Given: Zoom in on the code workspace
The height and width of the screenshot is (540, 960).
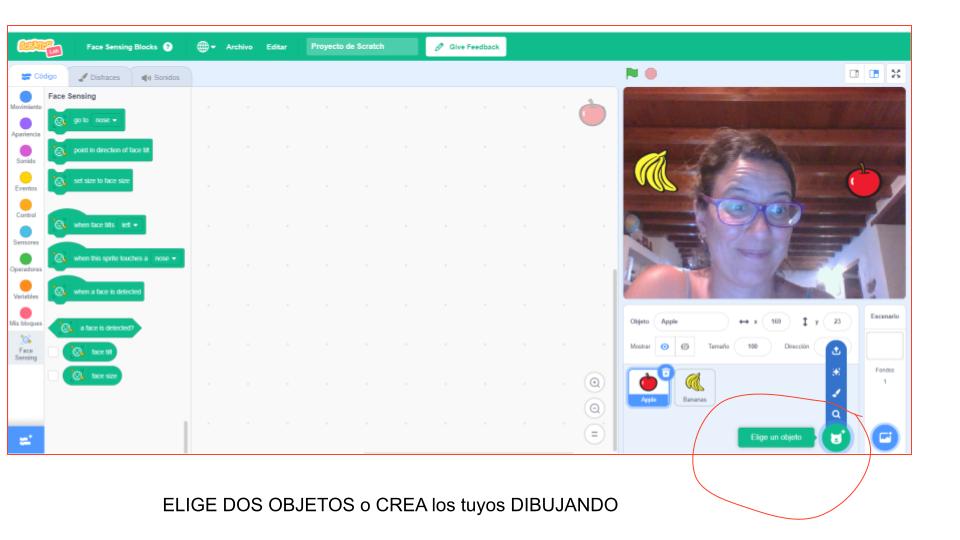Looking at the screenshot, I should click(595, 383).
